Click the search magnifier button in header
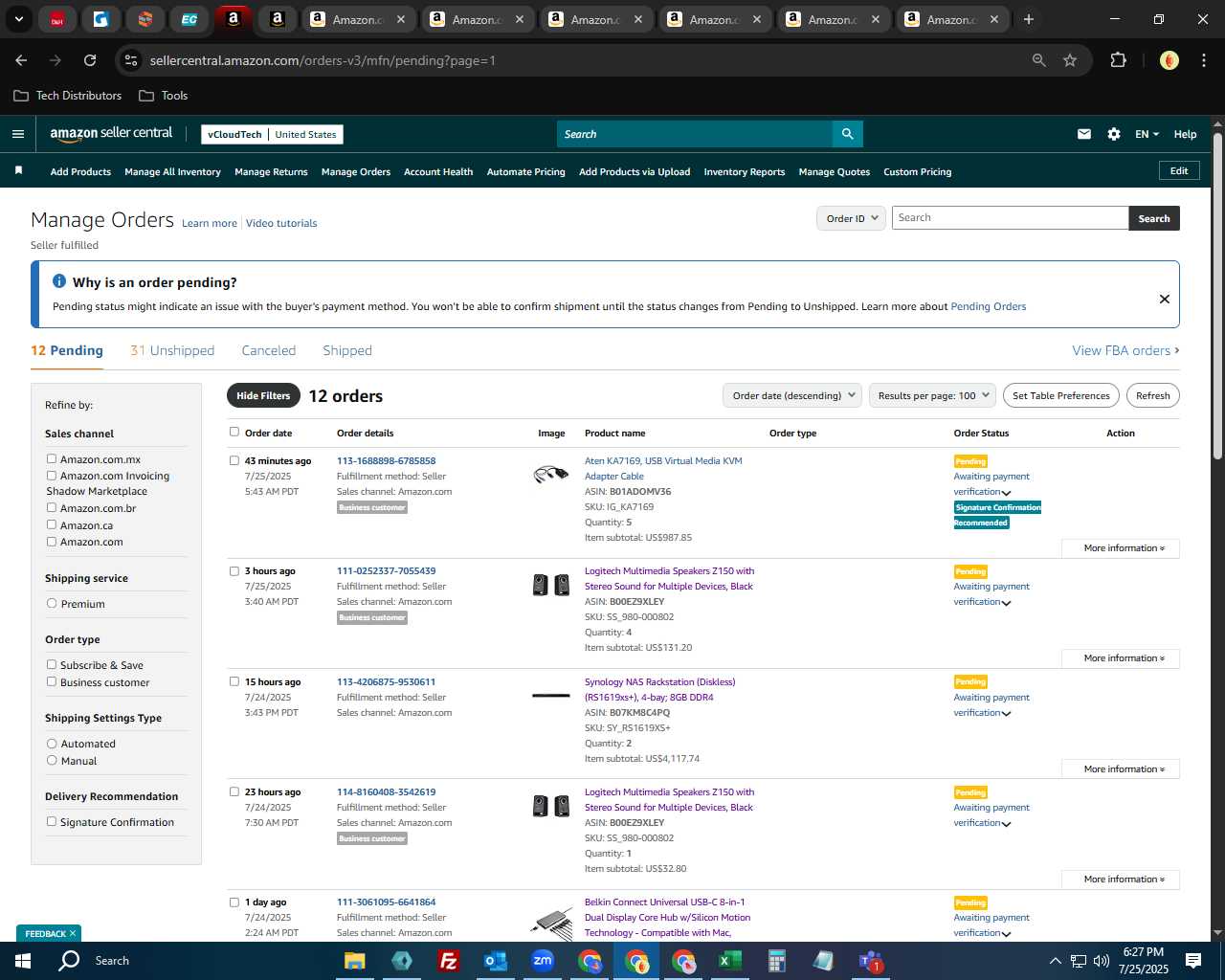Screen dimensions: 1225x980 coord(847,134)
